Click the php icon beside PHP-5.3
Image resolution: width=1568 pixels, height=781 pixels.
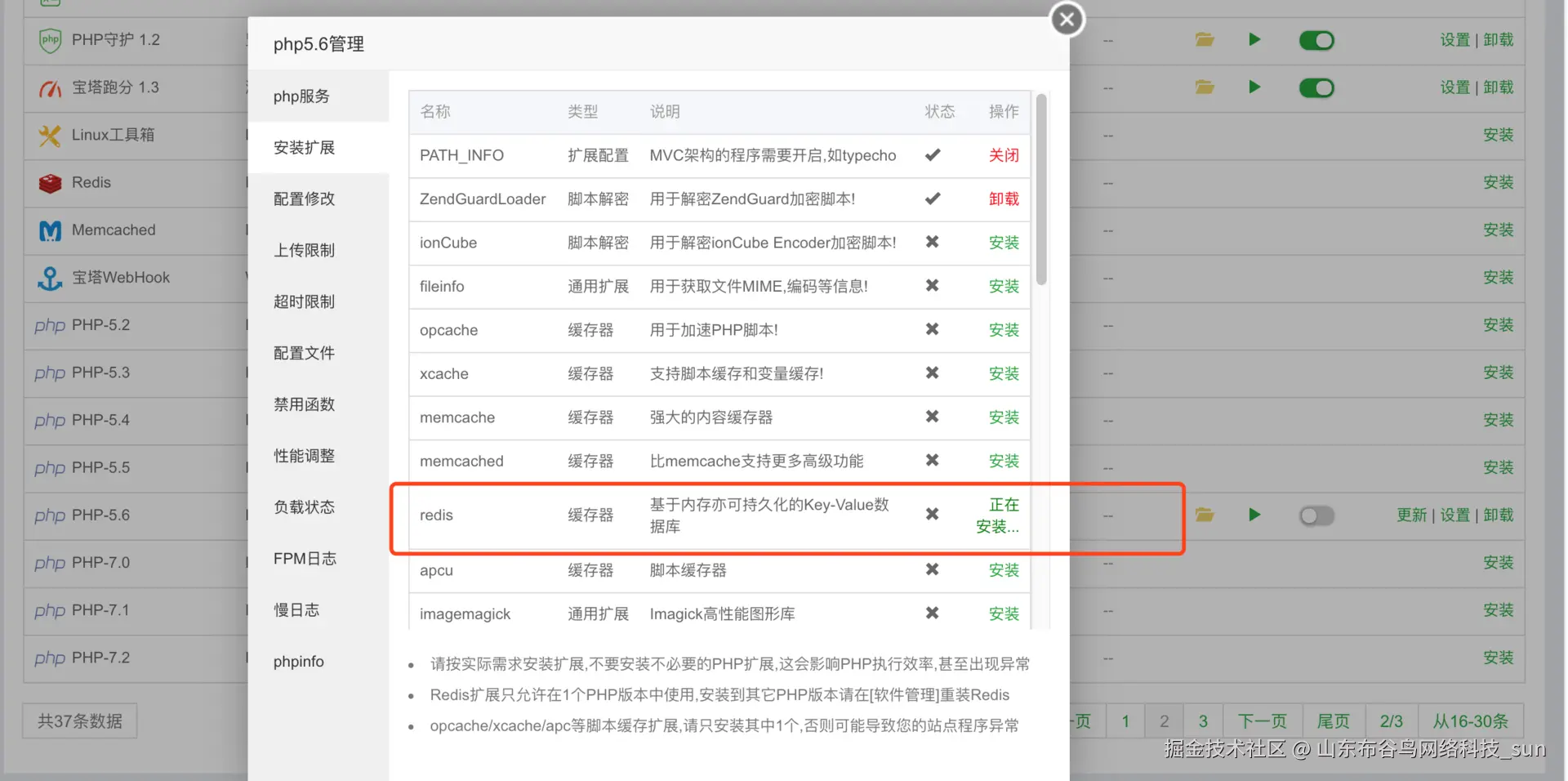50,373
